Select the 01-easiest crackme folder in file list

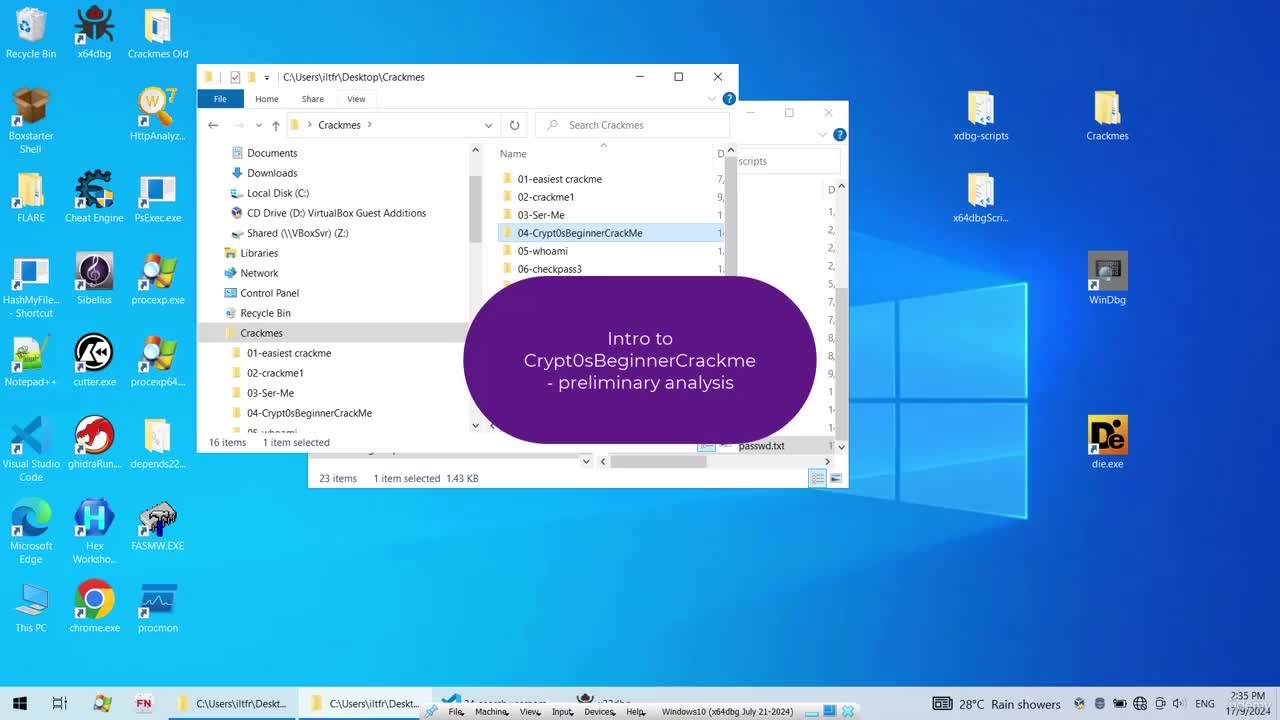tap(559, 179)
